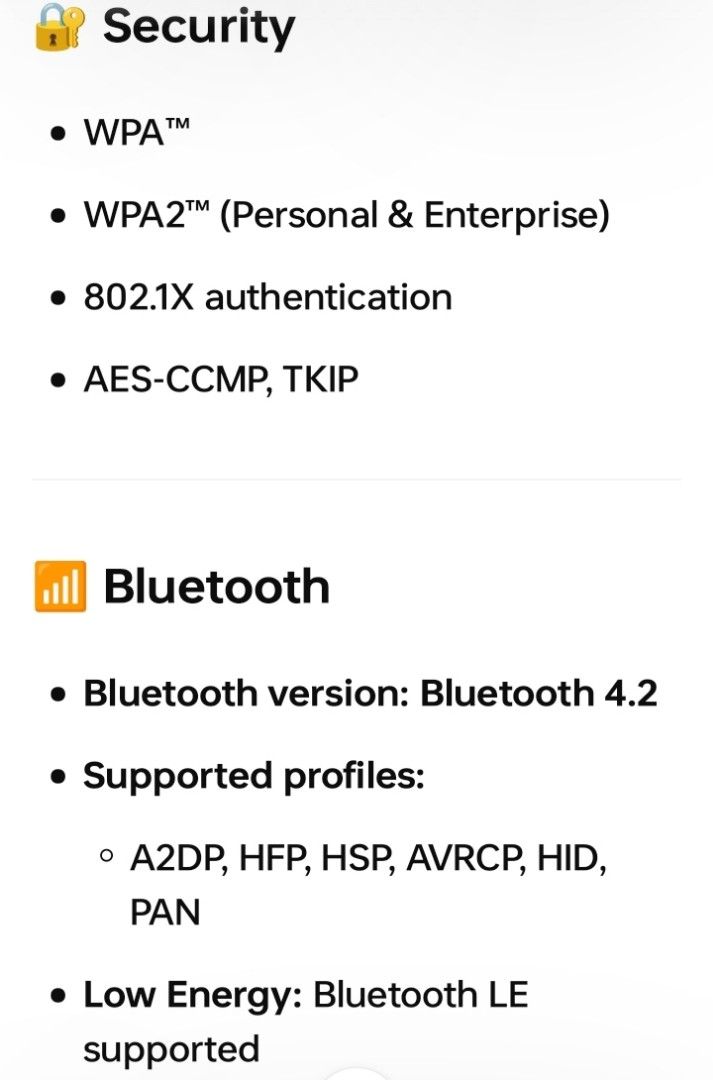Screen dimensions: 713x1080
Task: Click the word PAN in profiles list
Action: click(x=165, y=912)
